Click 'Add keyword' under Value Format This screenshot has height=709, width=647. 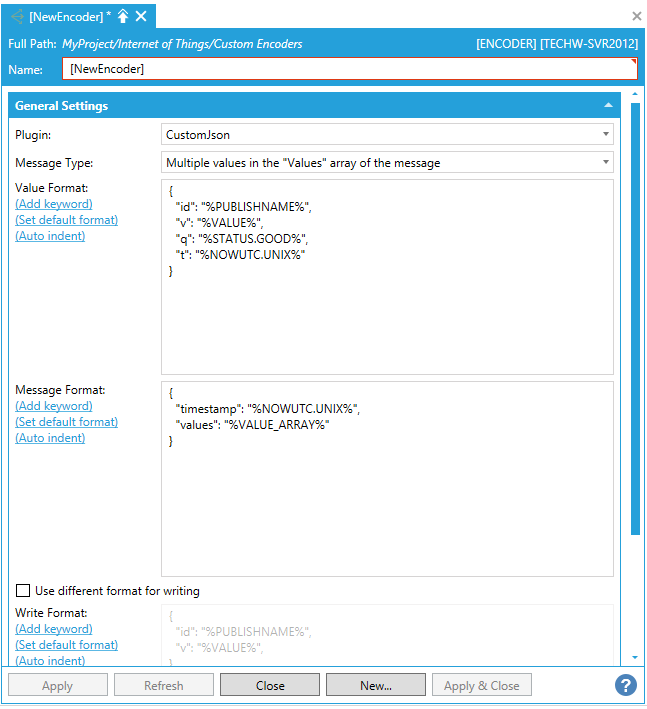pos(54,204)
